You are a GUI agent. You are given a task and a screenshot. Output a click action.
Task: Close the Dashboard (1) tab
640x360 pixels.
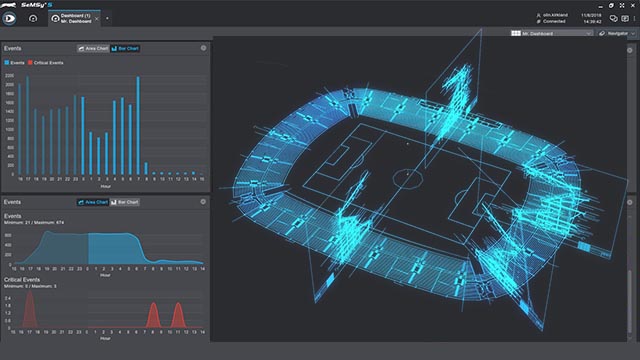pos(97,18)
